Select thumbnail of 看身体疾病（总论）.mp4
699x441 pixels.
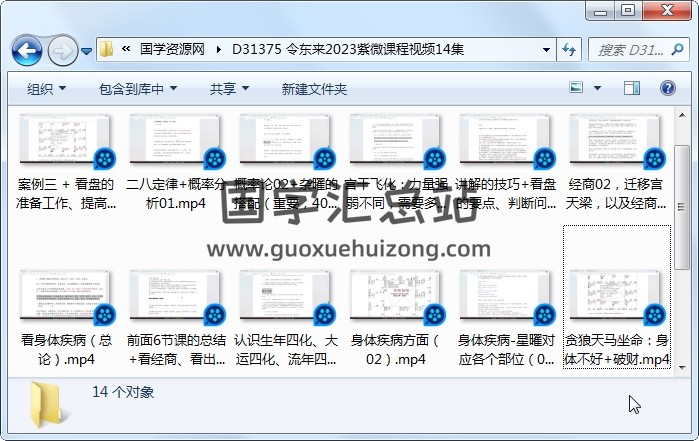pyautogui.click(x=65, y=297)
